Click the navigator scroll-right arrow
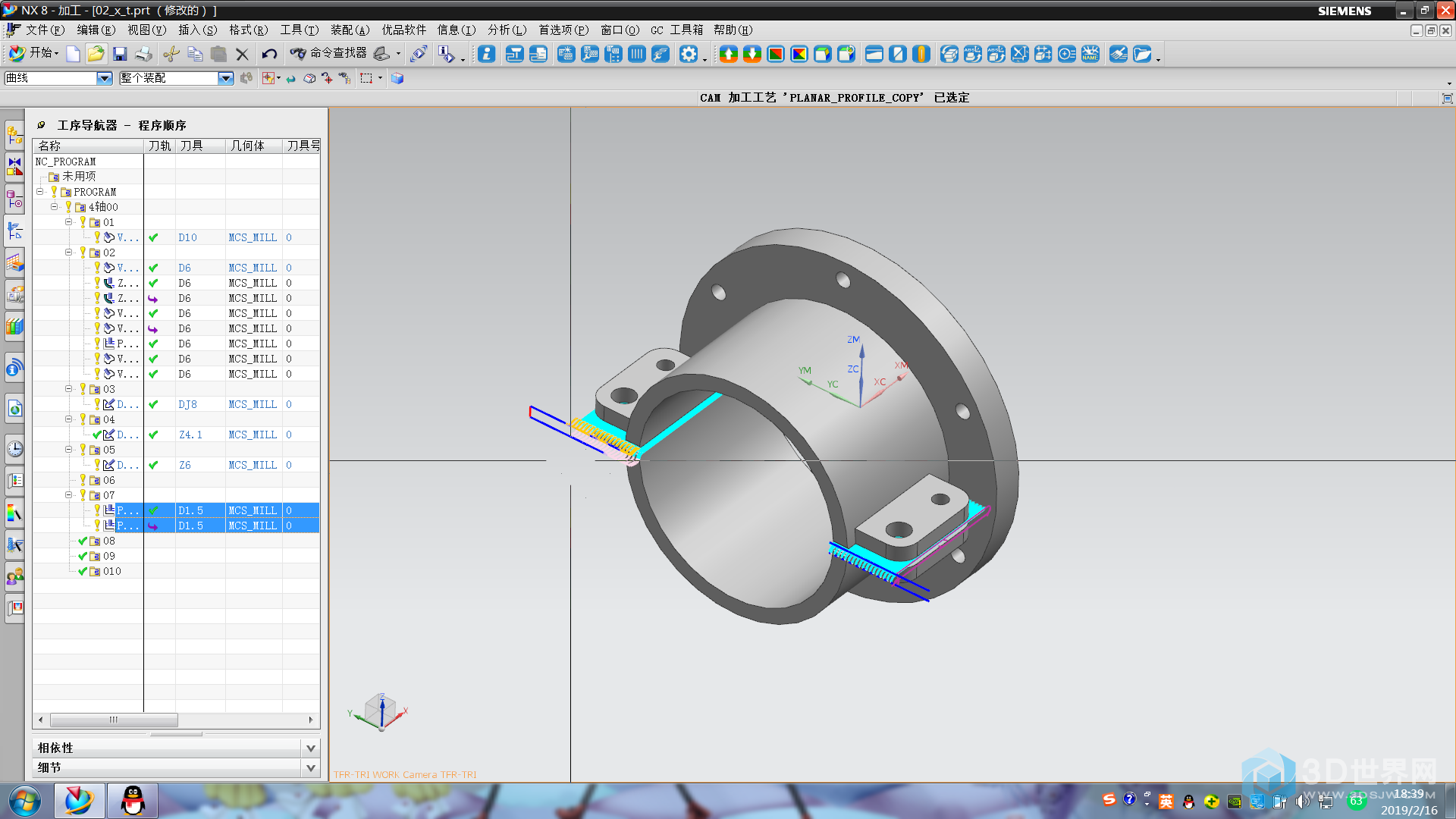The width and height of the screenshot is (1456, 819). (310, 720)
